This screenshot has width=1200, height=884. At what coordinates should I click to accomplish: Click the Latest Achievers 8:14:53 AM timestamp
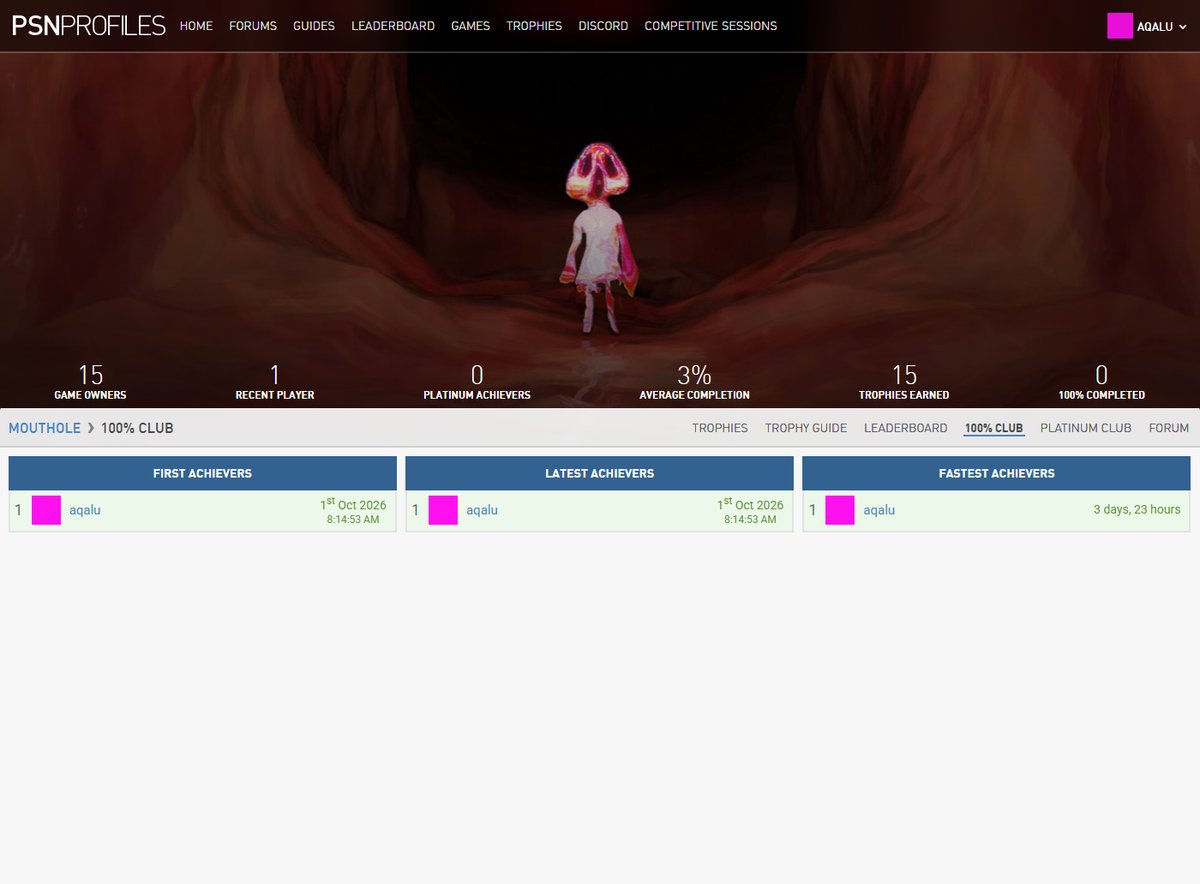750,520
